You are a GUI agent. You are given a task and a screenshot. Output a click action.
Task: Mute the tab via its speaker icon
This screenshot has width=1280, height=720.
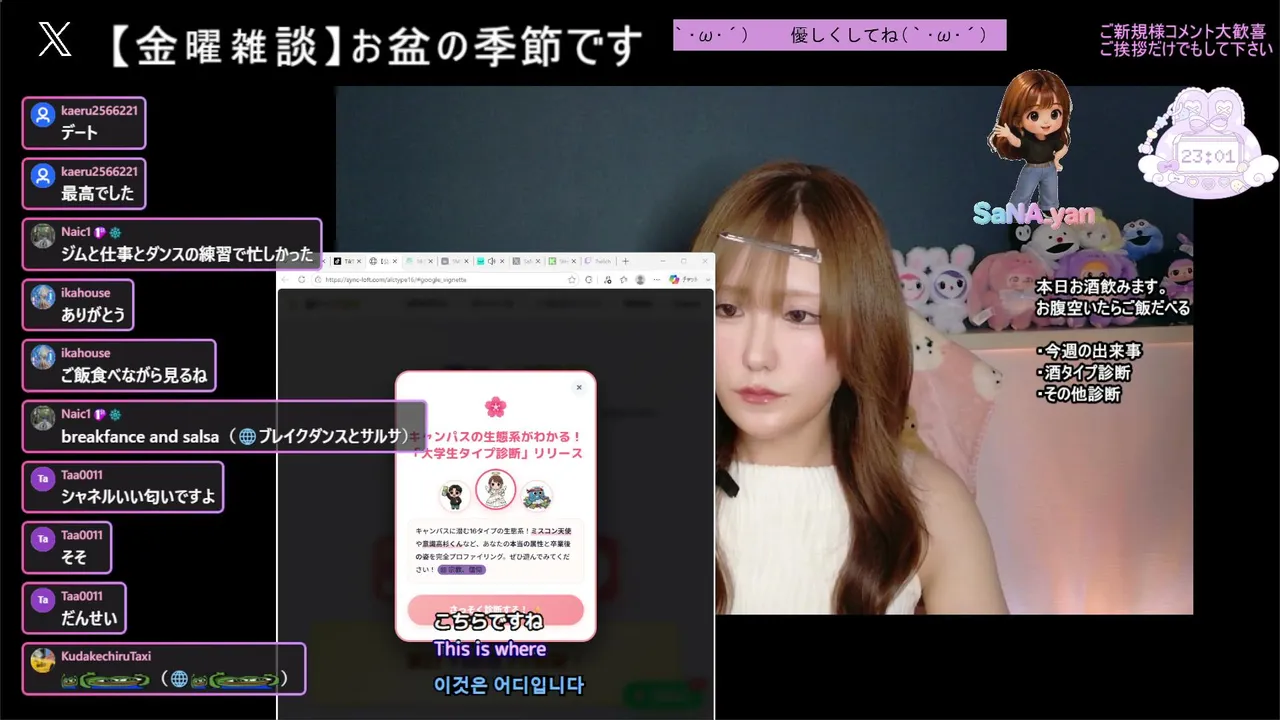491,261
